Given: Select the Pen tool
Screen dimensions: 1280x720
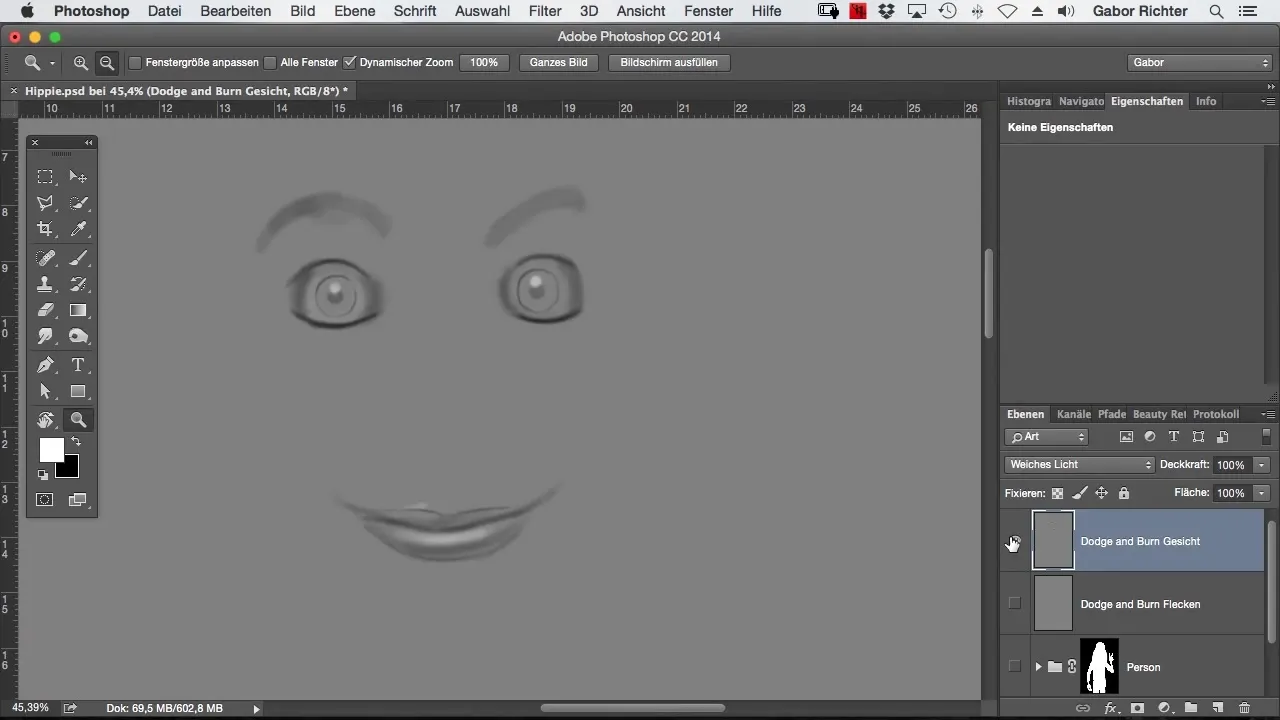Looking at the screenshot, I should pos(46,365).
